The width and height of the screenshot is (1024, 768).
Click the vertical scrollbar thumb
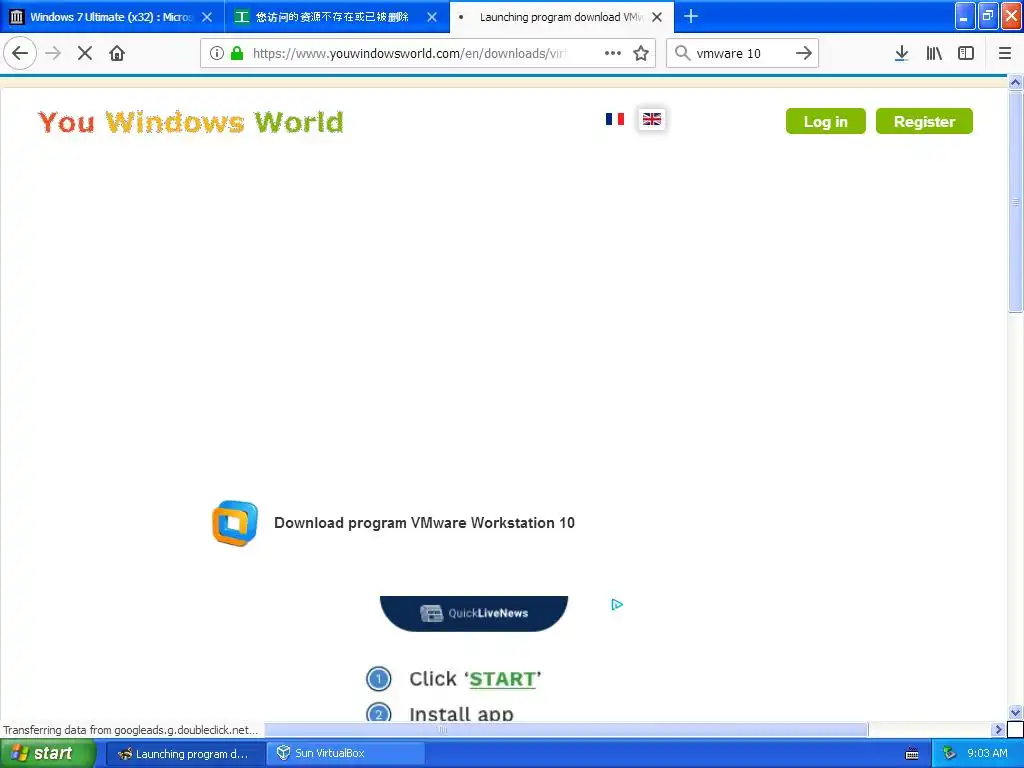1016,202
